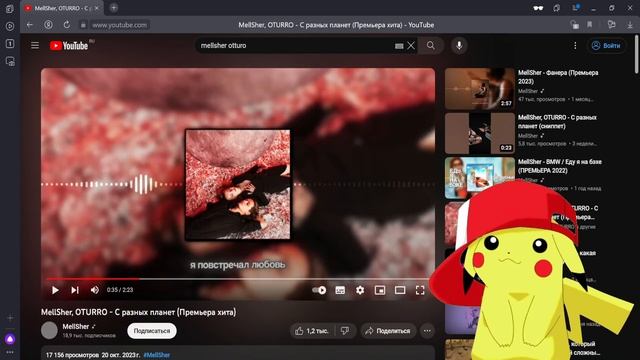
Task: Select the MellSher, OTURRO browser tab
Action: coord(61,8)
